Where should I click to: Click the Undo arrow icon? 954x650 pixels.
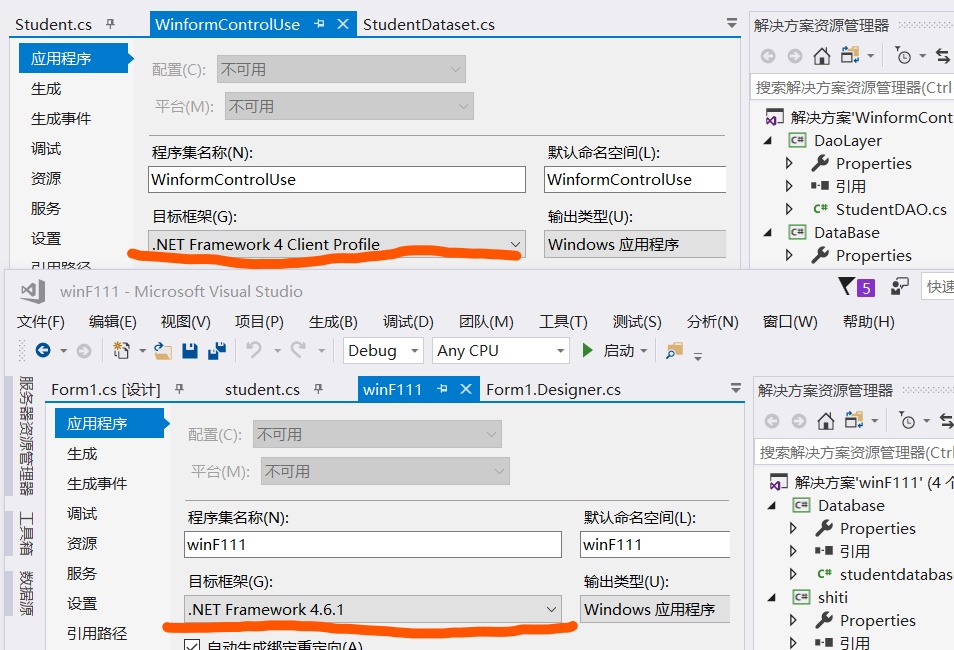[254, 350]
